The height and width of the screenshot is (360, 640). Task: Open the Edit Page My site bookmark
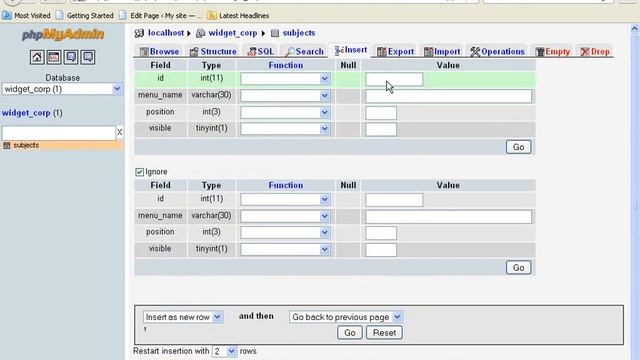[x=161, y=16]
